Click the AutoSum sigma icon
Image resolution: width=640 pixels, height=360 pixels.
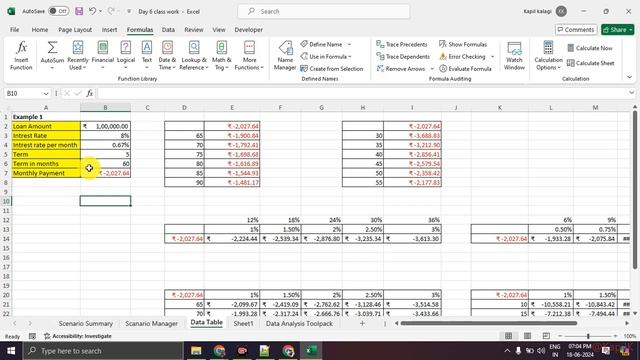click(52, 48)
